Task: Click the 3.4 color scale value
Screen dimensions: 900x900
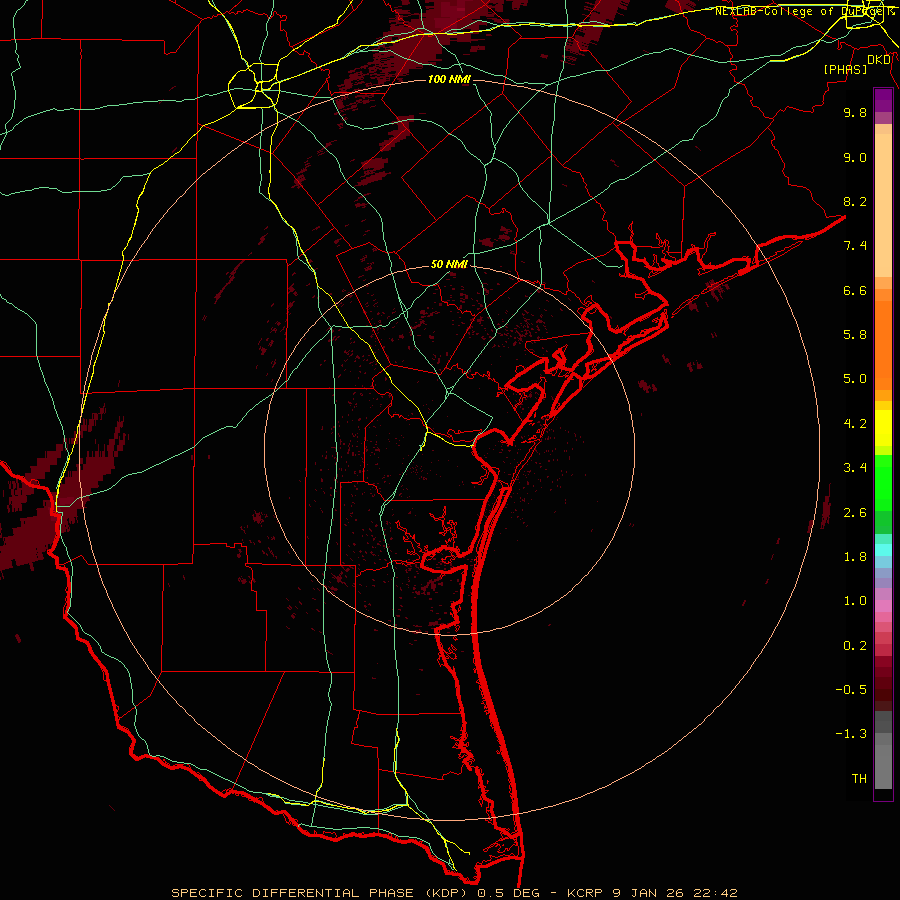Action: point(855,468)
